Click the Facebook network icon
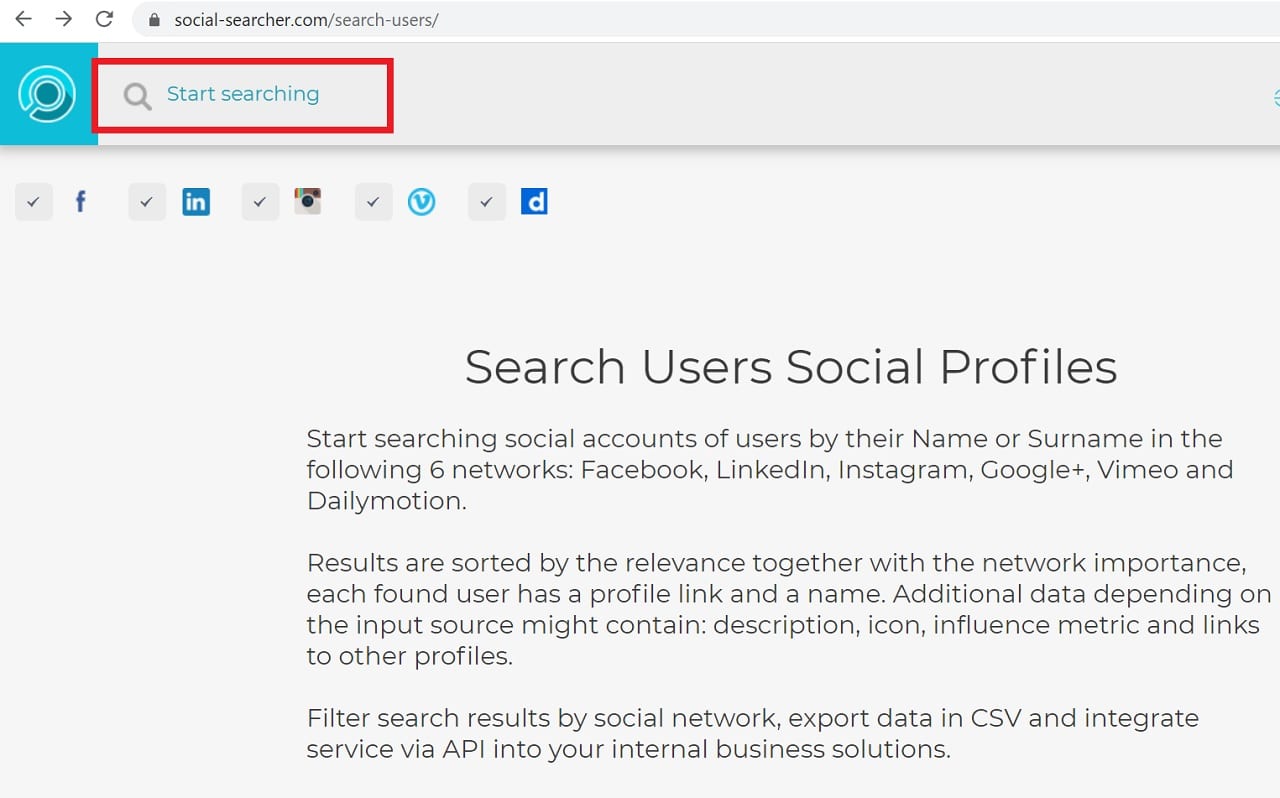This screenshot has height=798, width=1280. pyautogui.click(x=81, y=202)
